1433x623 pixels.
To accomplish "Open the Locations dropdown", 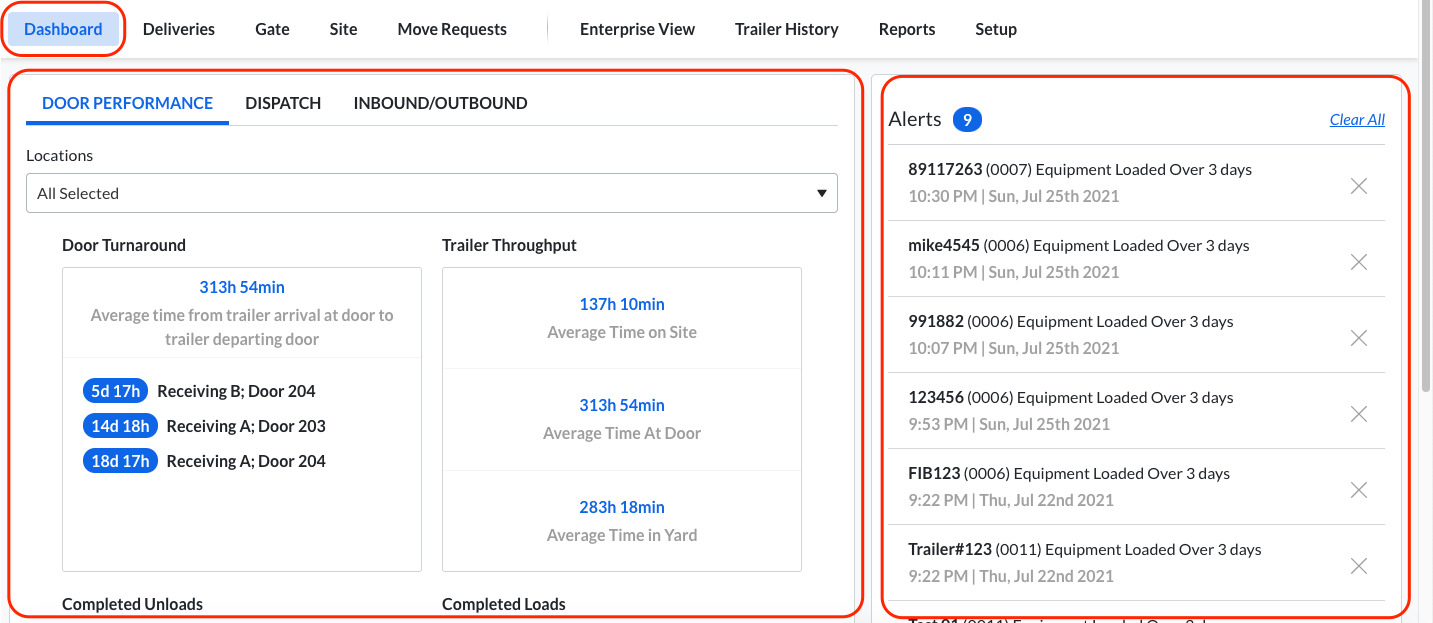I will [431, 193].
